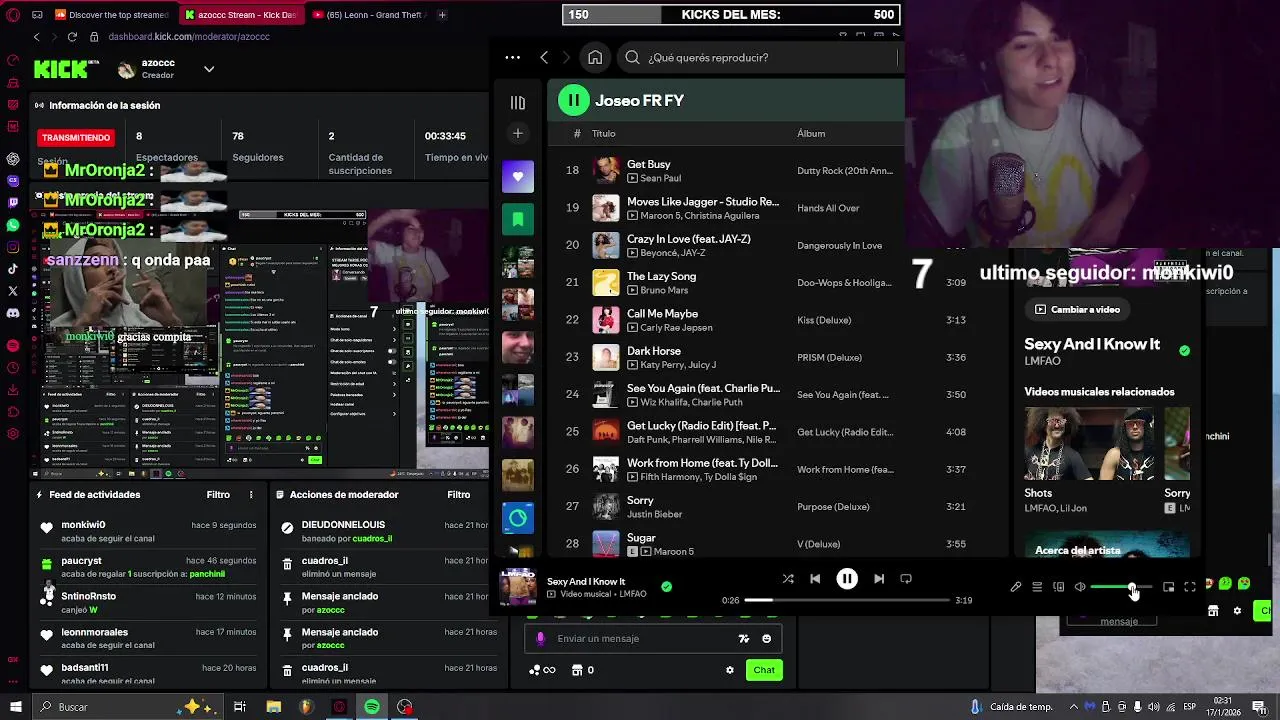
Task: Open the channel dropdown next to azoccc
Action: (x=209, y=69)
